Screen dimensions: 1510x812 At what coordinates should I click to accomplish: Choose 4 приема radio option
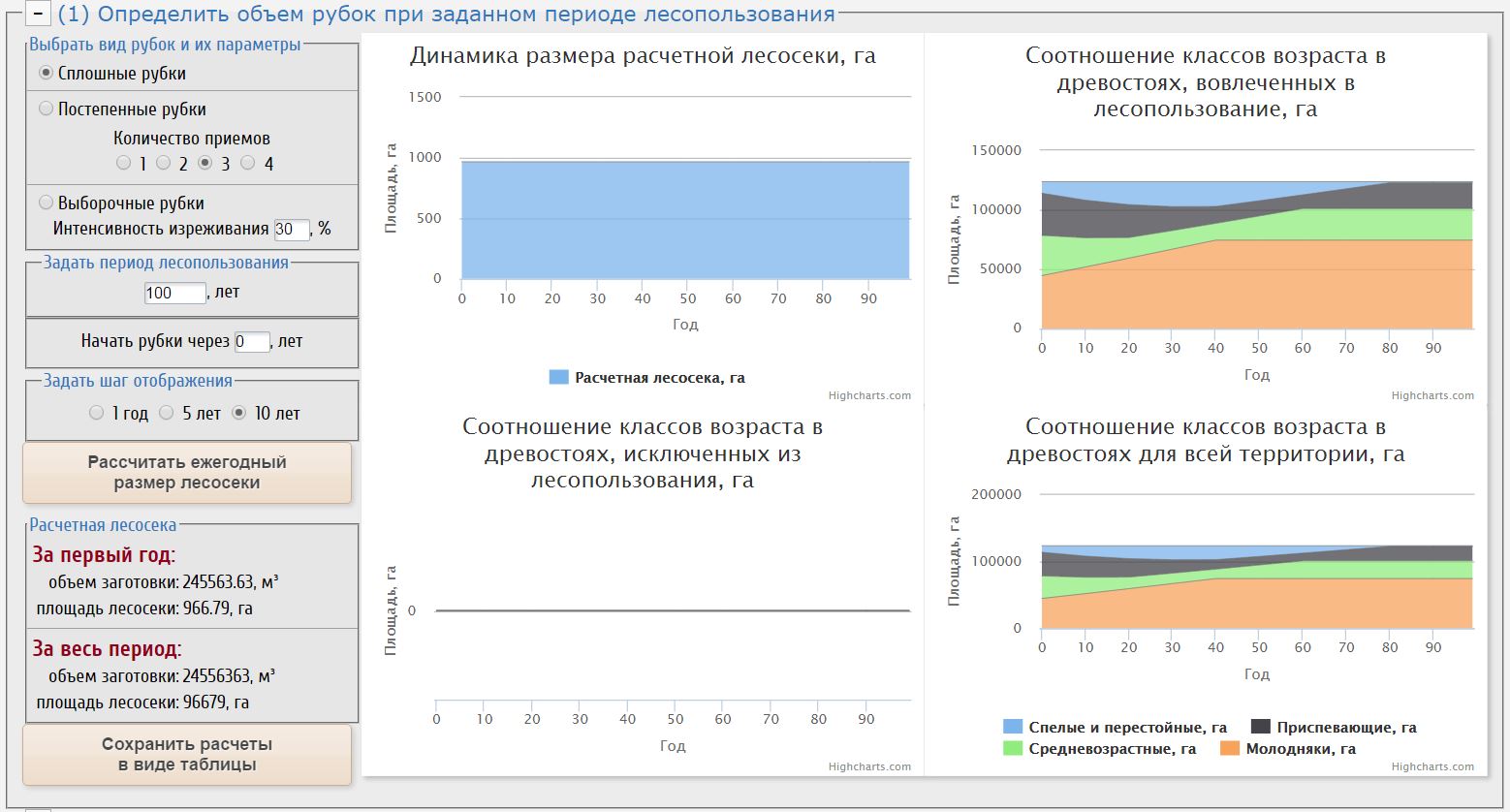click(247, 163)
